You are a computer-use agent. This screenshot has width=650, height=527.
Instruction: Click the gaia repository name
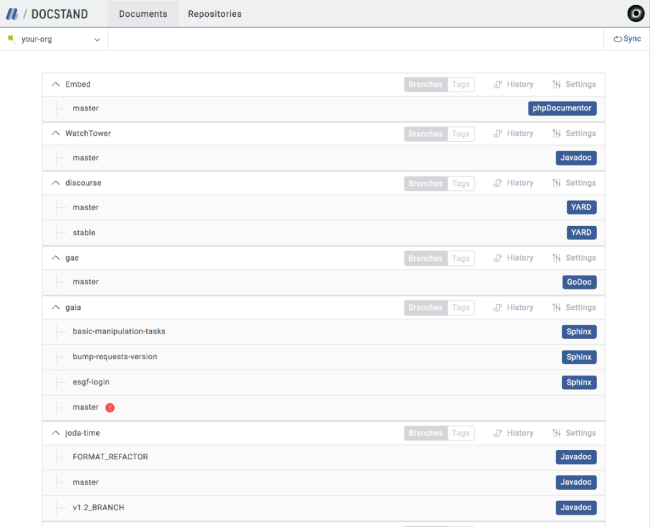click(x=73, y=307)
